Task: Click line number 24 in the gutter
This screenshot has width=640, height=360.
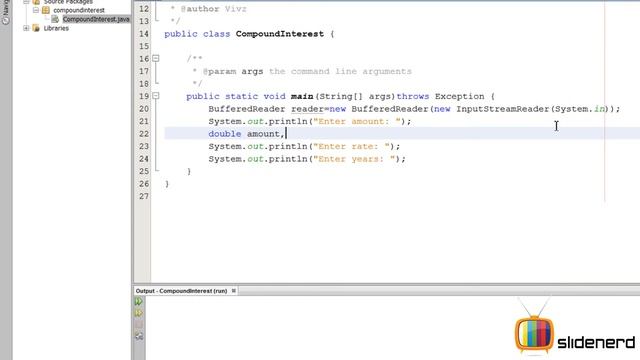Action: (x=144, y=159)
